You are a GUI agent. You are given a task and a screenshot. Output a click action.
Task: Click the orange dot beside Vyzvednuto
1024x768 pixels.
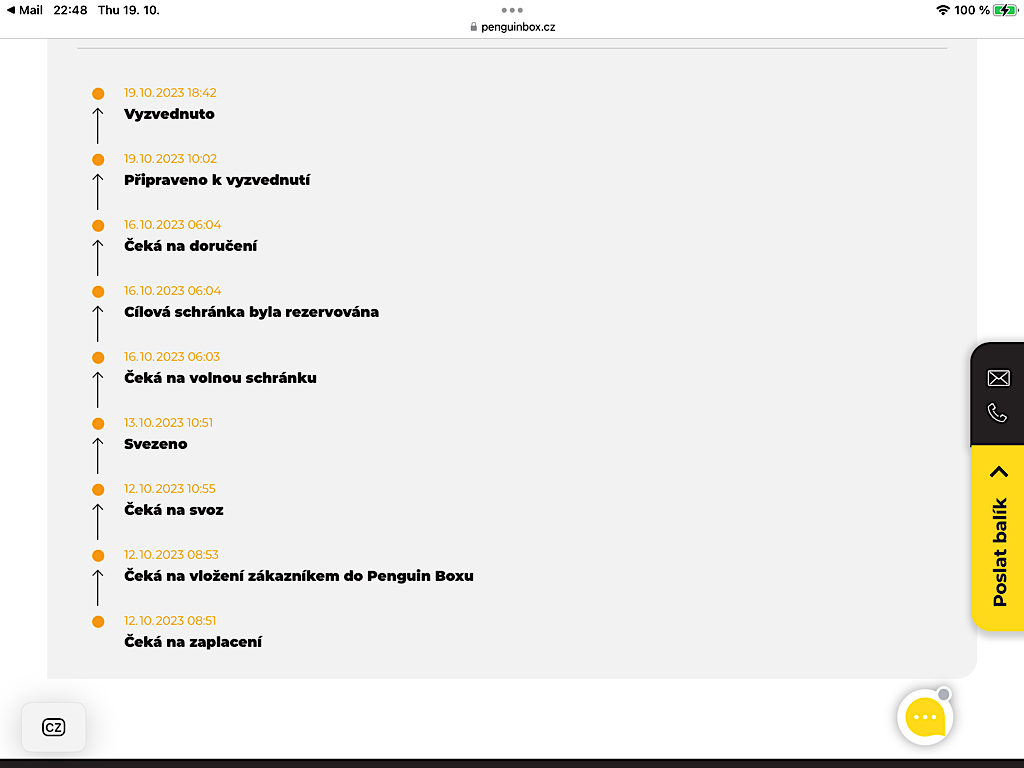(x=98, y=93)
